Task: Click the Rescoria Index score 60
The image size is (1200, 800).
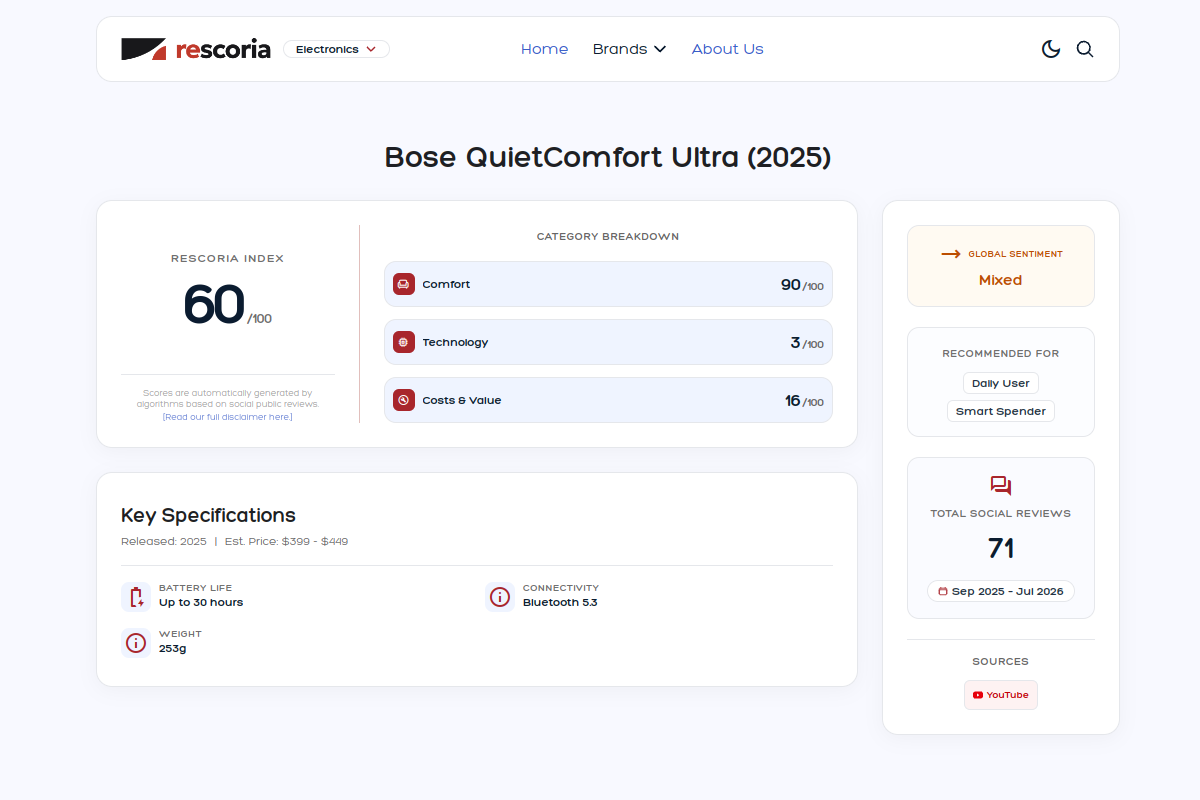Action: tap(214, 305)
